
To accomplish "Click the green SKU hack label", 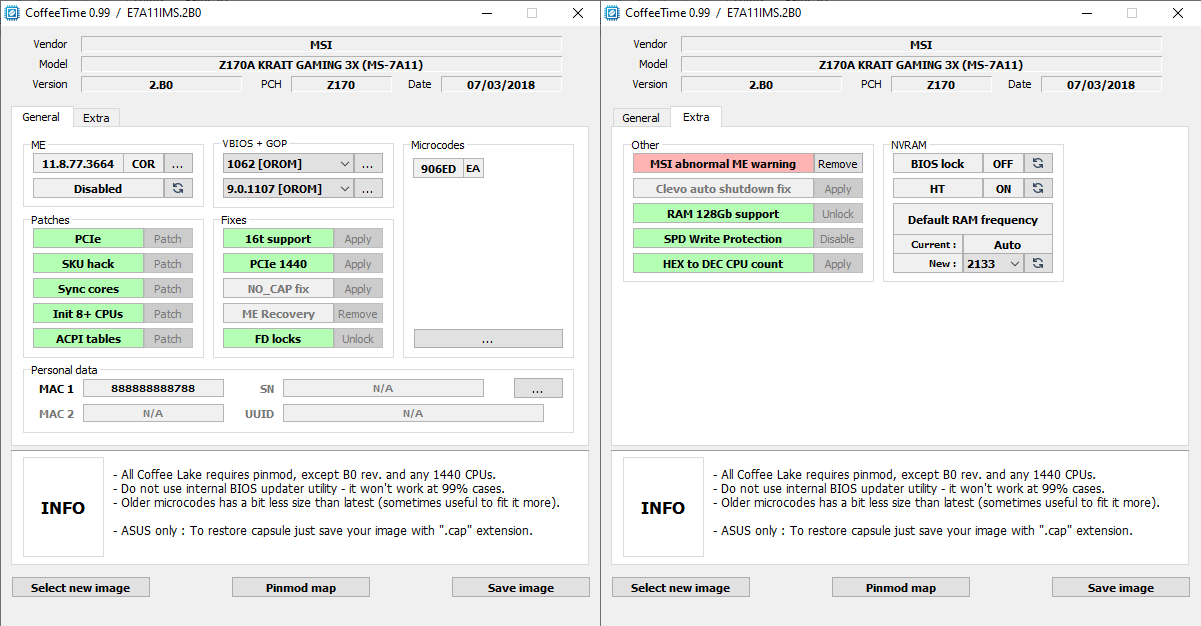I will click(88, 263).
